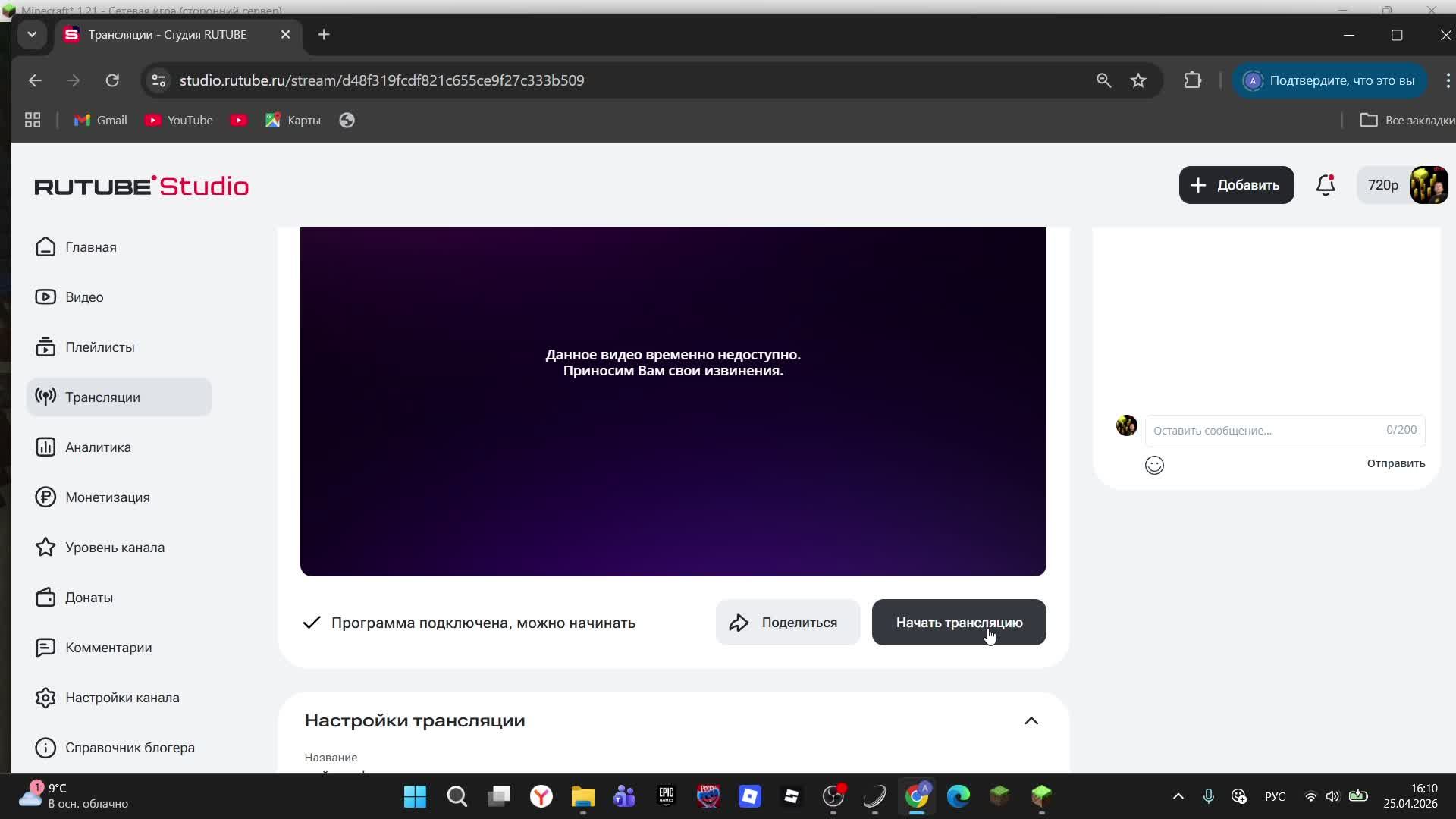Open Уровень канала via the star icon
The image size is (1456, 819).
[x=115, y=547]
